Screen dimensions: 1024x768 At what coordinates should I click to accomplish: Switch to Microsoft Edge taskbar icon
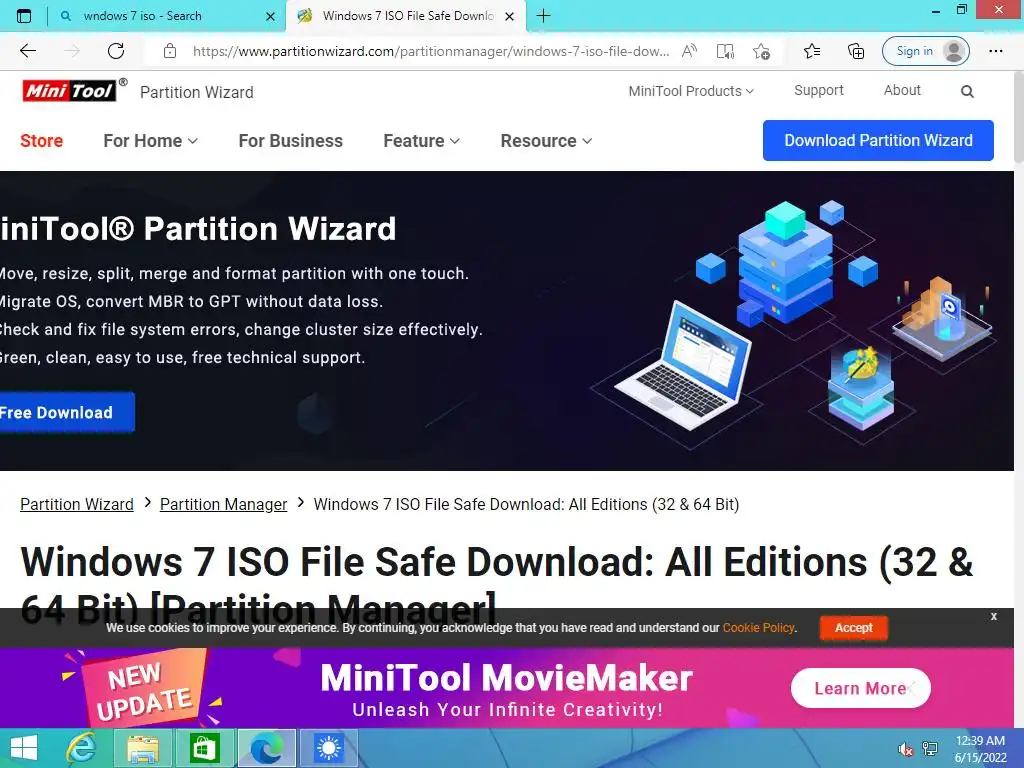click(x=266, y=748)
